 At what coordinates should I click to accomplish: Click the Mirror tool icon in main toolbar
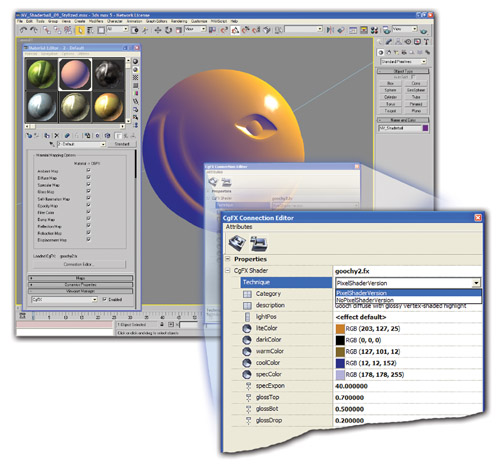(x=330, y=30)
